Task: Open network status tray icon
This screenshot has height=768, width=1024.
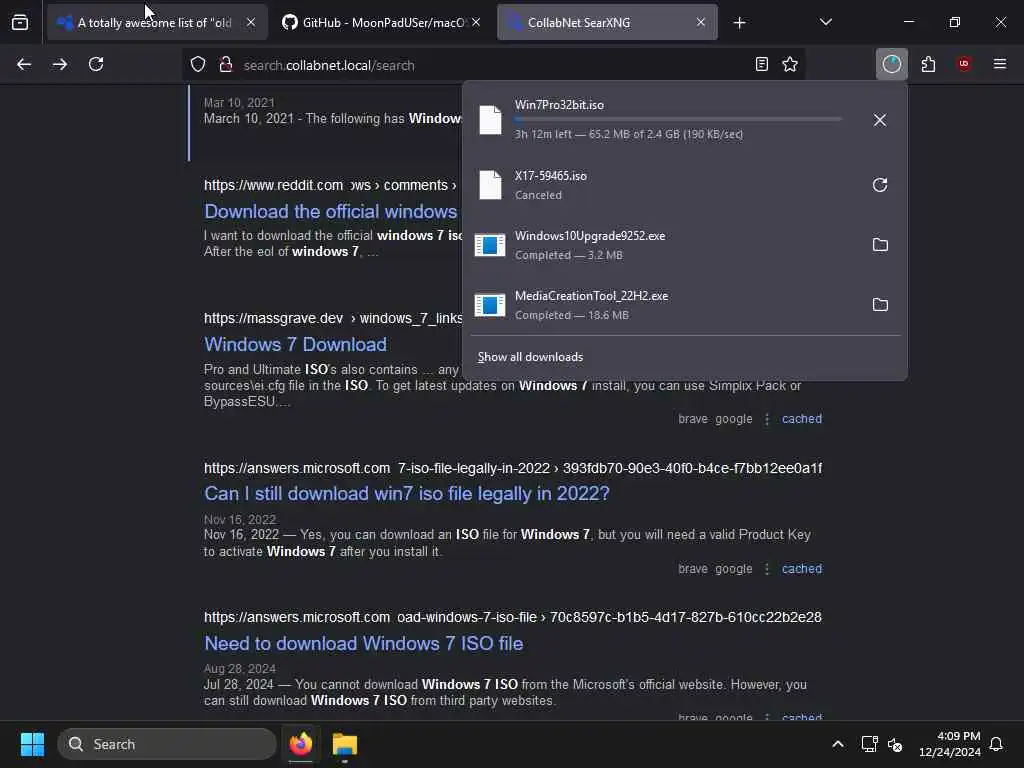Action: pos(869,744)
